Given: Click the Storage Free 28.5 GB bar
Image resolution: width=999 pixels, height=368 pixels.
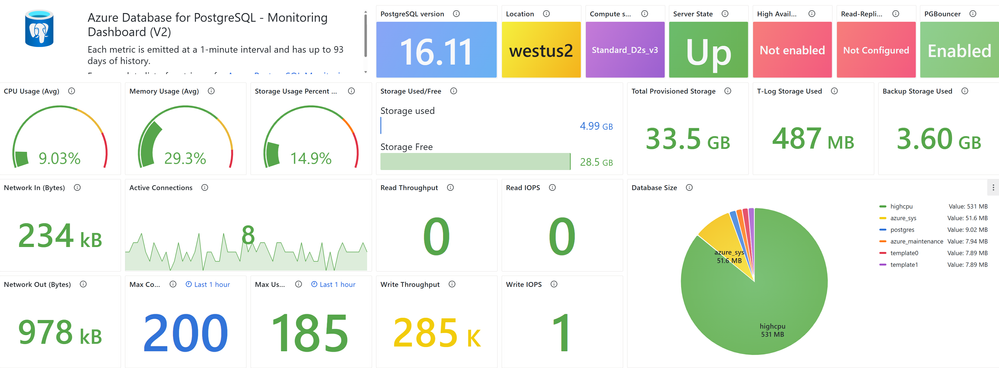Looking at the screenshot, I should tap(475, 162).
